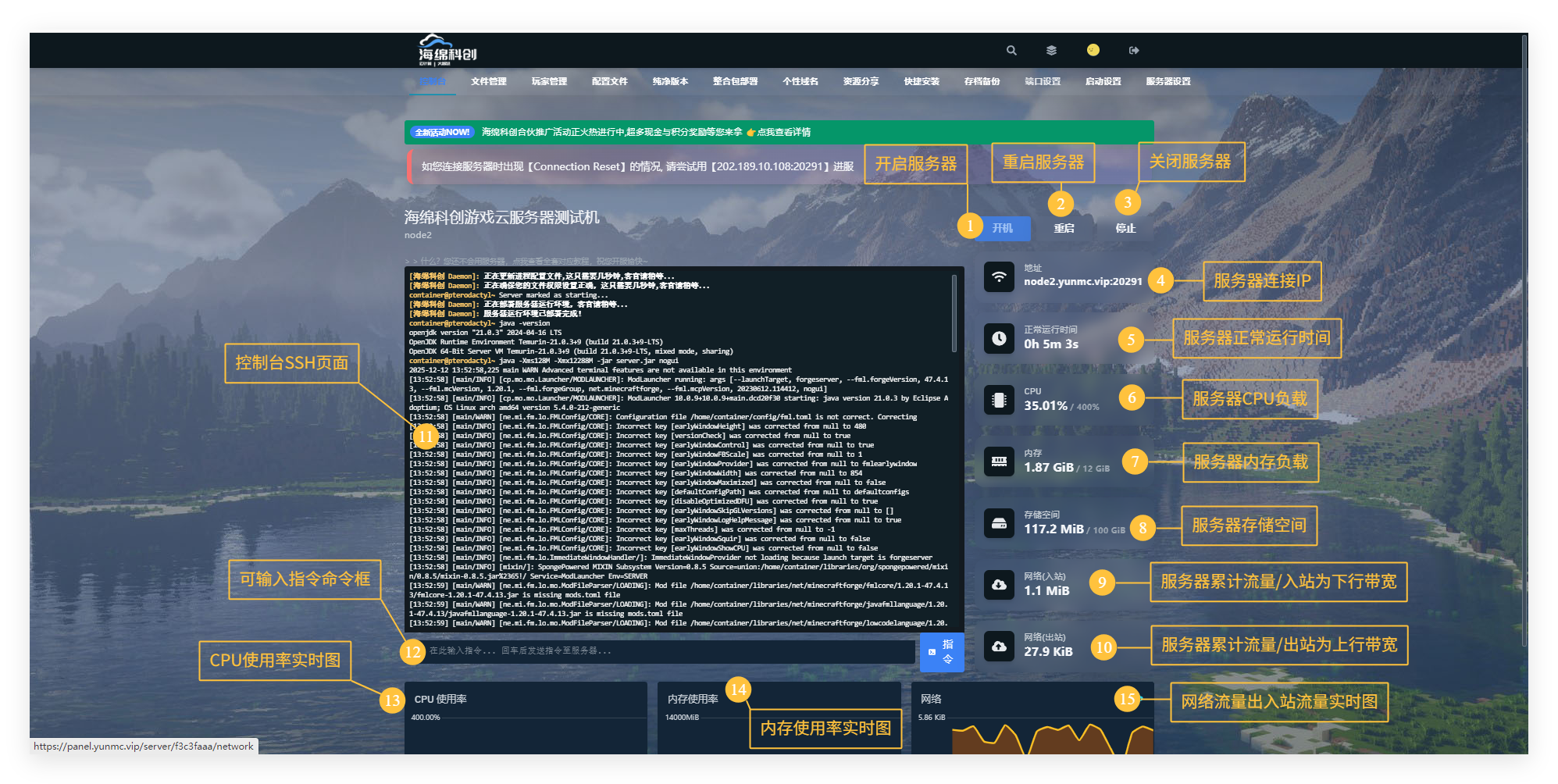
Task: Open the 文件管理 tab
Action: coord(489,81)
